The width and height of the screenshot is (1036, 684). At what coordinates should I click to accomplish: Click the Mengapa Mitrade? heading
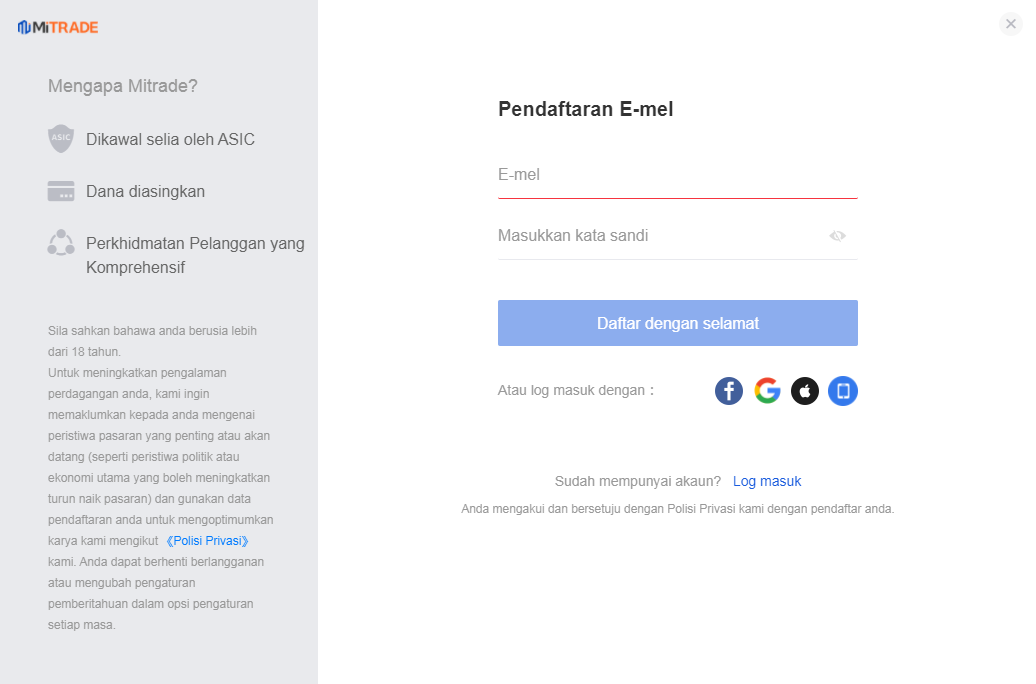click(x=123, y=86)
